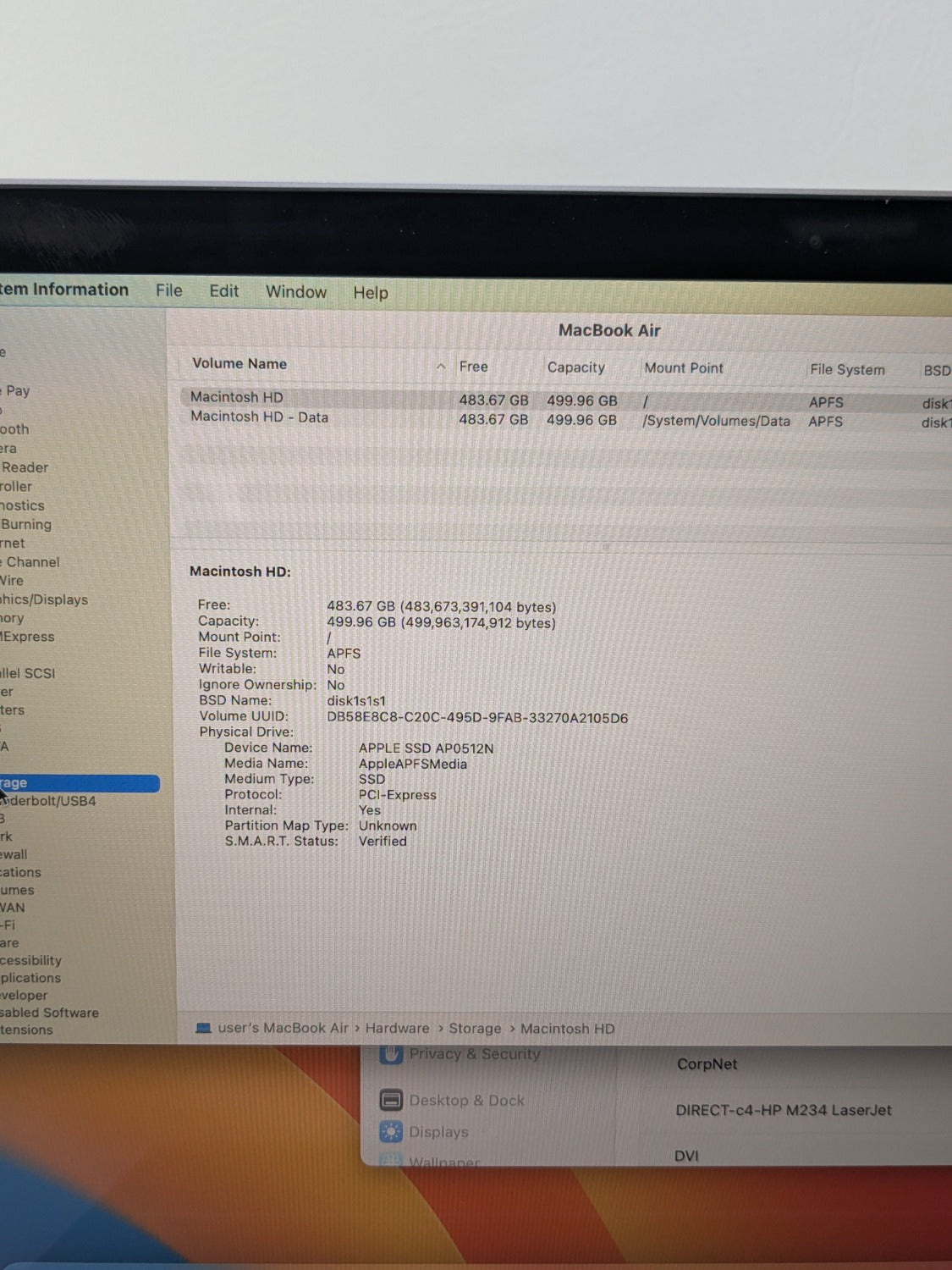Click Free value in Macintosh HD - Data row
This screenshot has width=952, height=1270.
(x=493, y=419)
